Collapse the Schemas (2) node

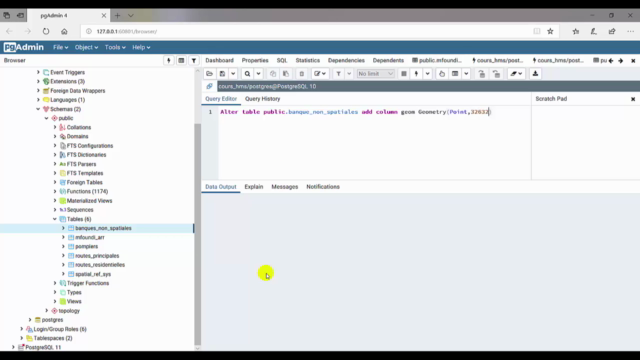pos(38,109)
